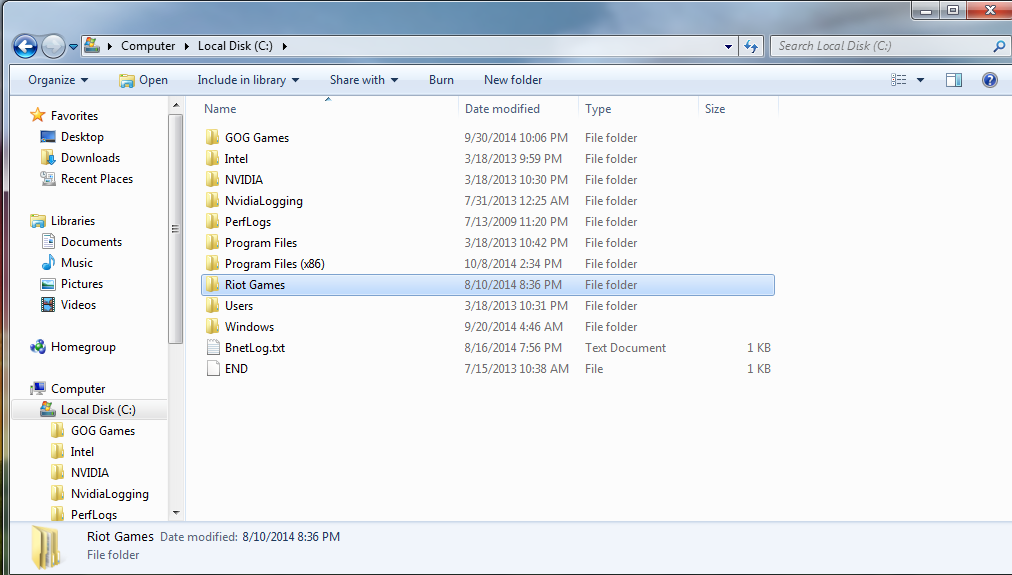Open the More view options dropdown arrow
Image resolution: width=1012 pixels, height=575 pixels.
tap(920, 80)
